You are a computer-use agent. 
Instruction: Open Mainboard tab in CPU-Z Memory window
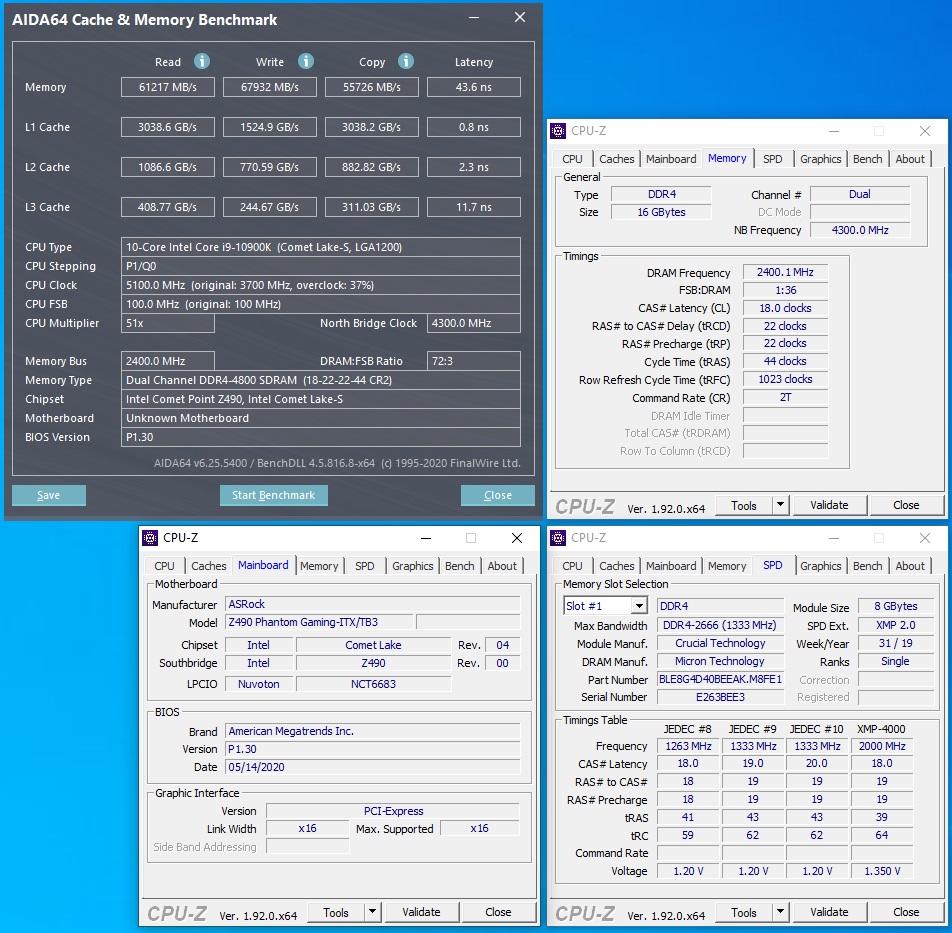click(x=671, y=159)
